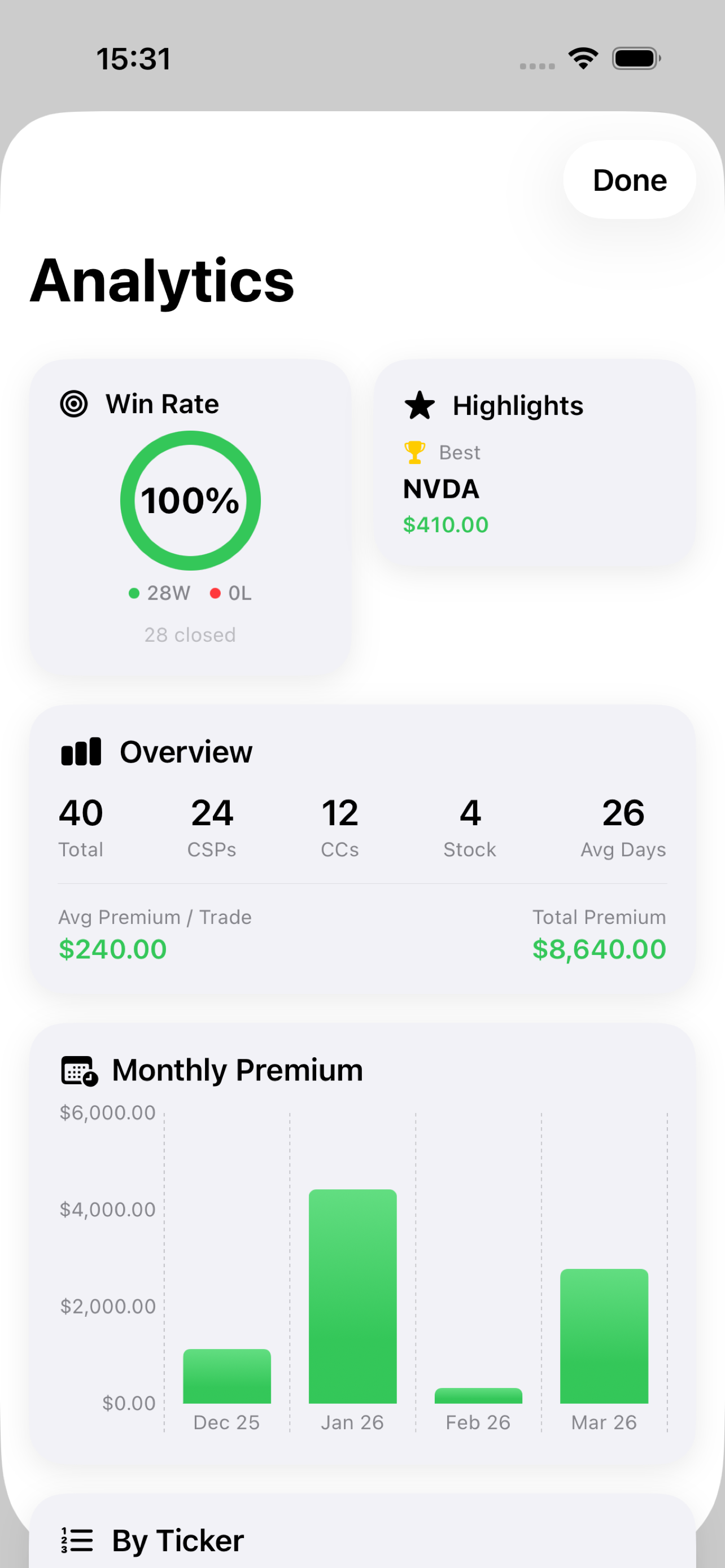Image resolution: width=725 pixels, height=1568 pixels.
Task: Tap the Done button
Action: pos(629,180)
